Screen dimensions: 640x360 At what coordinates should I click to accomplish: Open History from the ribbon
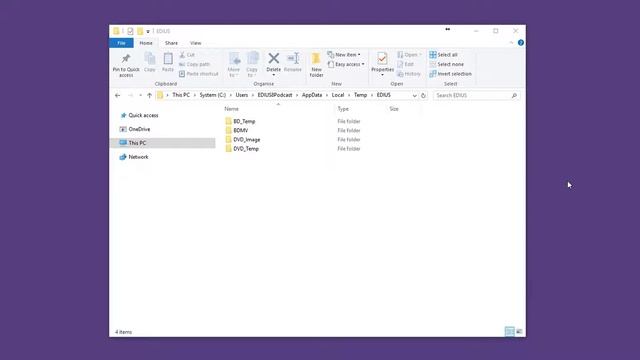[409, 74]
